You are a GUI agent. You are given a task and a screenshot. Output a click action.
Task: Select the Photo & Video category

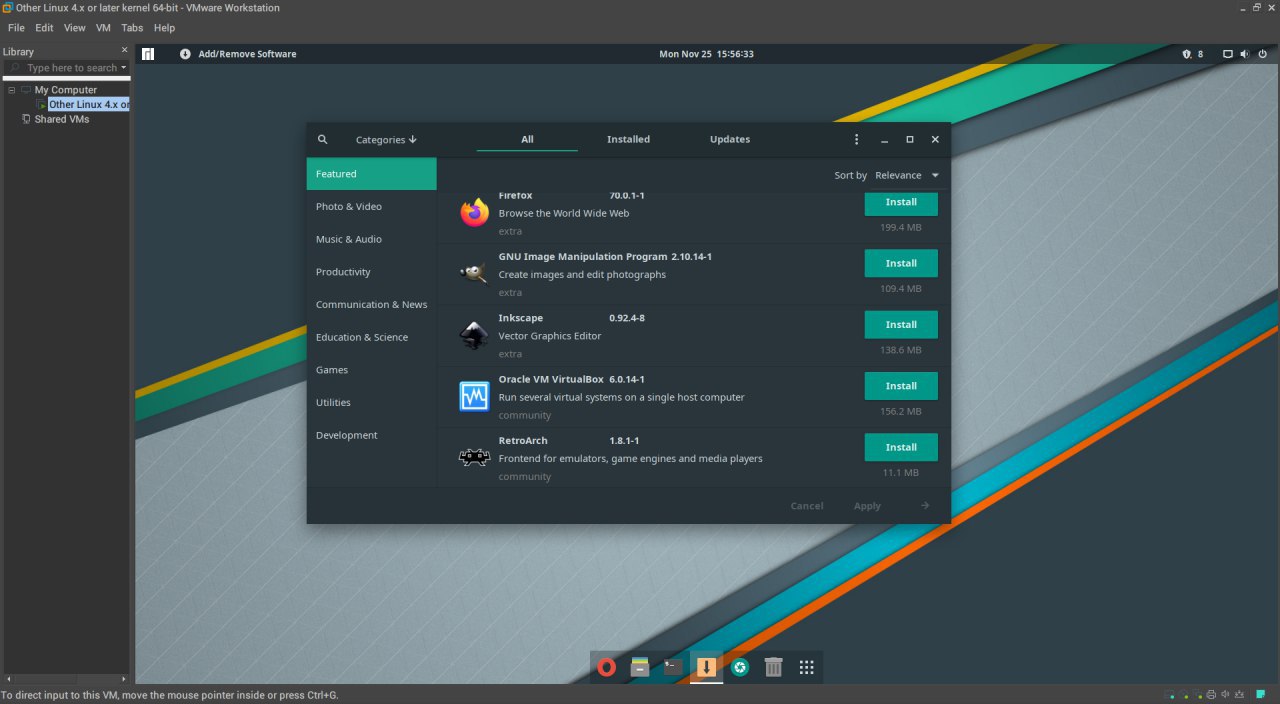(x=372, y=207)
